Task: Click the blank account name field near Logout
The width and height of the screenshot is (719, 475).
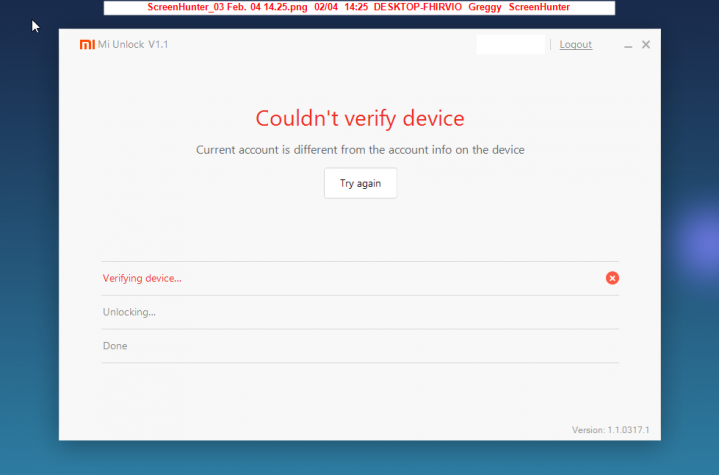Action: [510, 44]
